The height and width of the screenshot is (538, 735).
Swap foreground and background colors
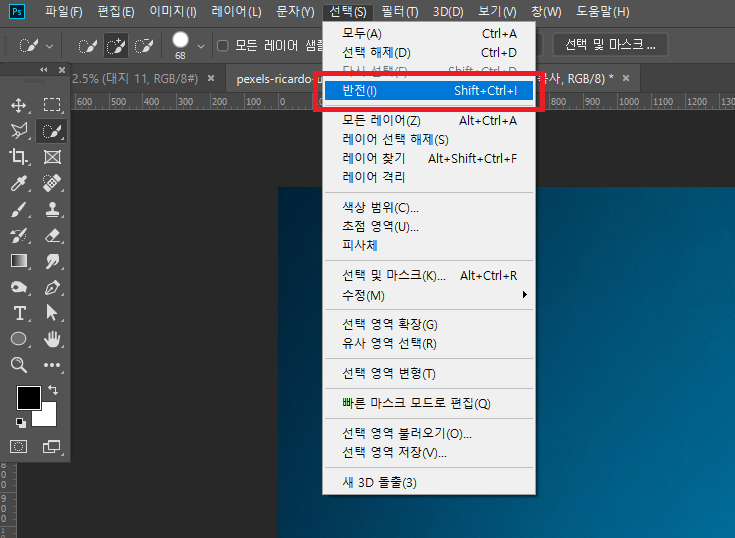53,389
